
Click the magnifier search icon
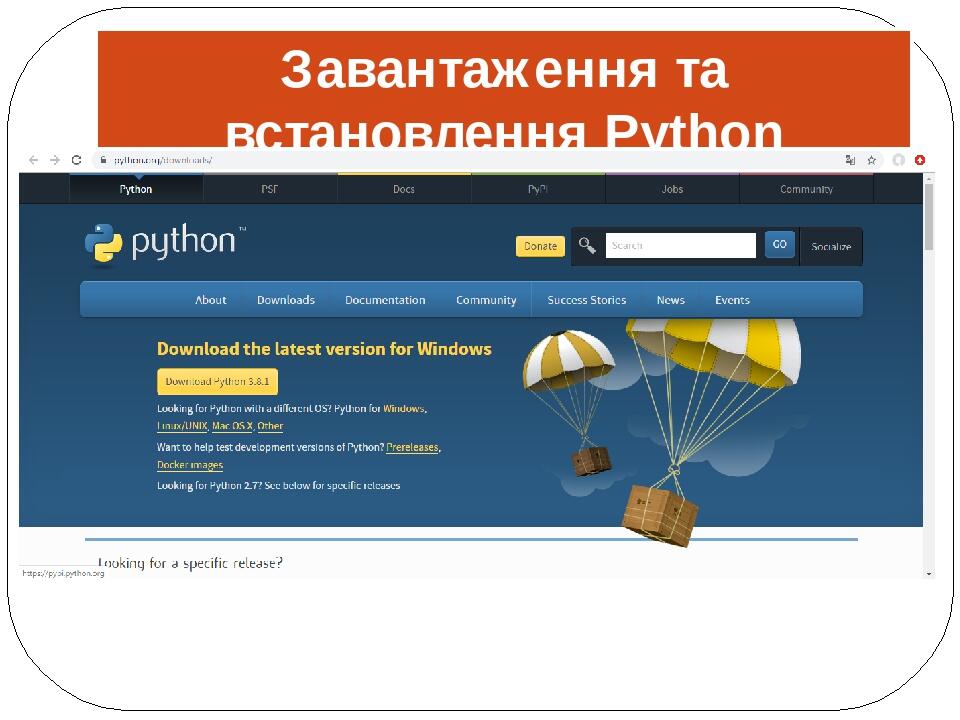click(586, 245)
